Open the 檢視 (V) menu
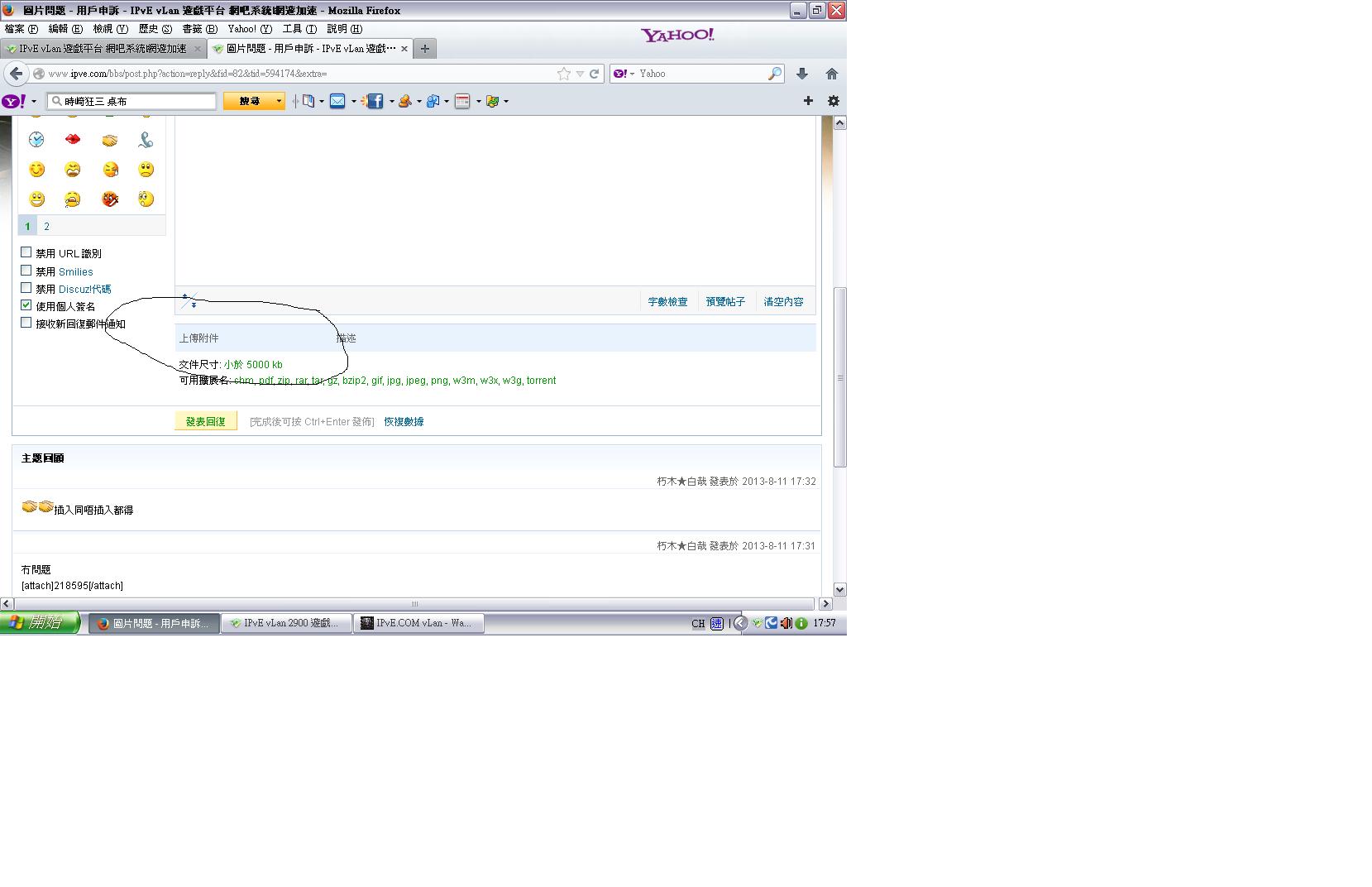The height and width of the screenshot is (887, 1372). click(x=110, y=29)
